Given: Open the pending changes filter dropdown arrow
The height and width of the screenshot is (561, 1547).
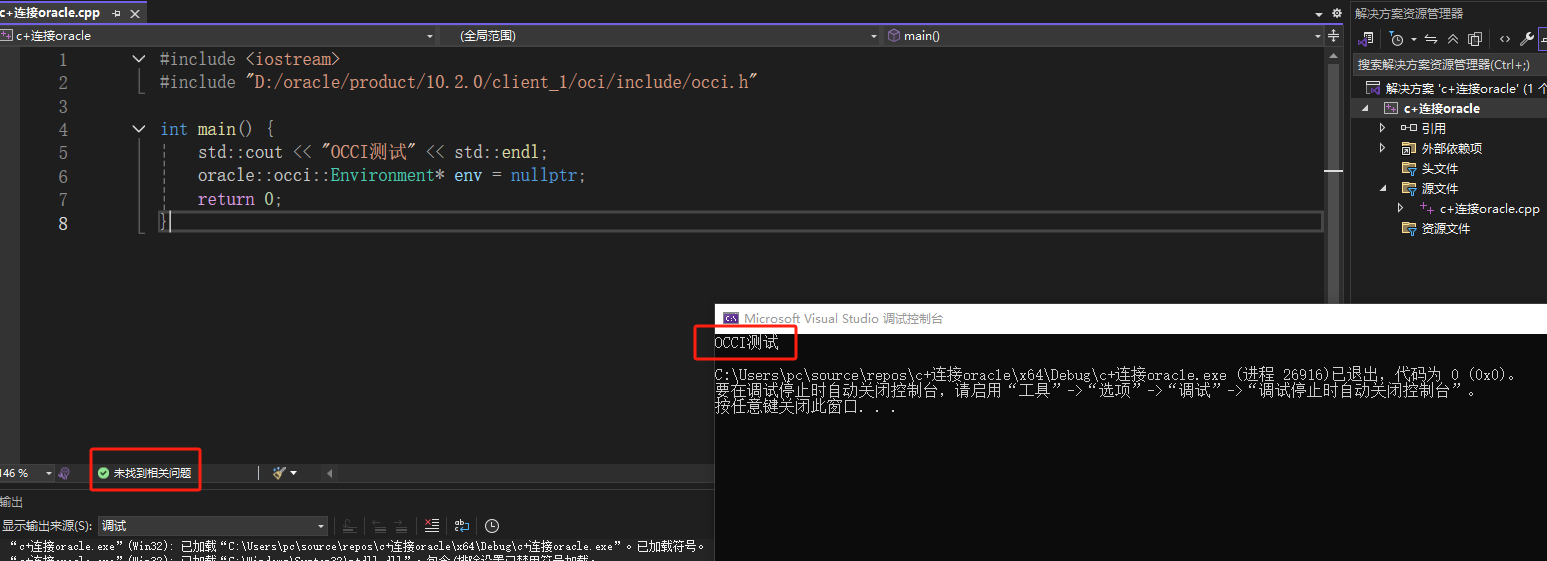Looking at the screenshot, I should point(1413,39).
